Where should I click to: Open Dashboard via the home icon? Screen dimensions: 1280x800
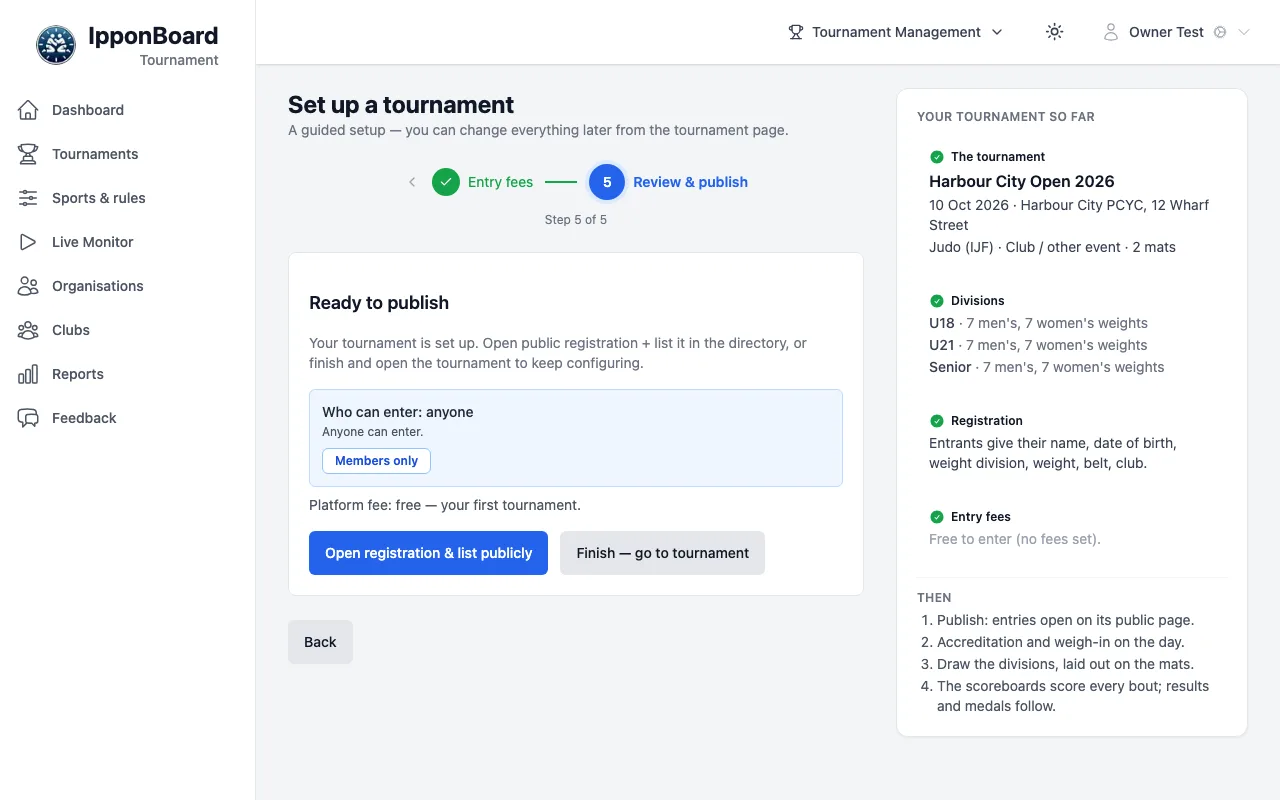(28, 110)
